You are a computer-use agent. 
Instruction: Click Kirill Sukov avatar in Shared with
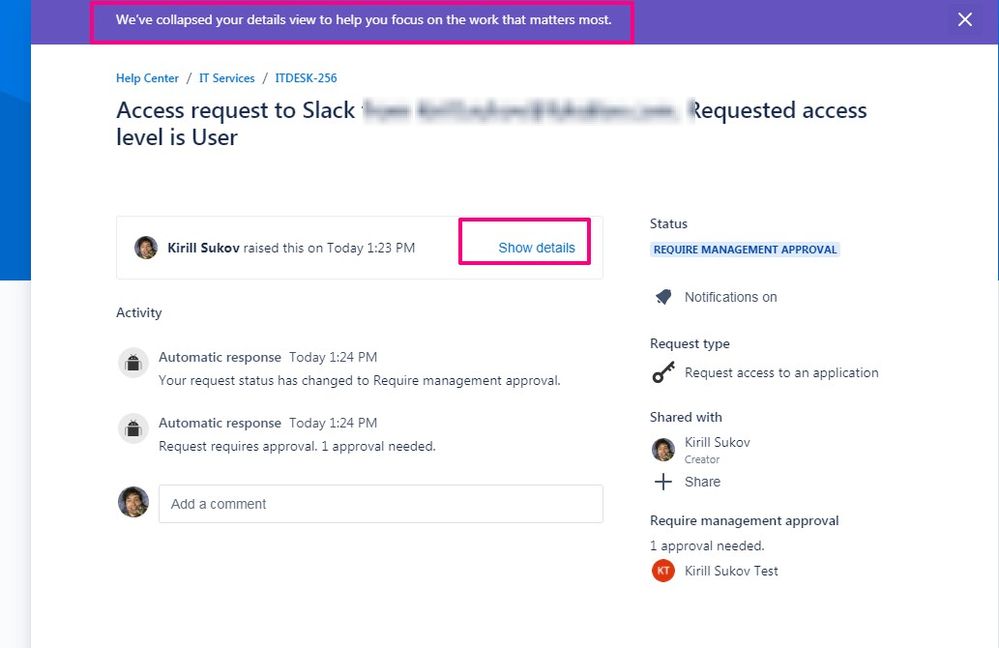(663, 449)
